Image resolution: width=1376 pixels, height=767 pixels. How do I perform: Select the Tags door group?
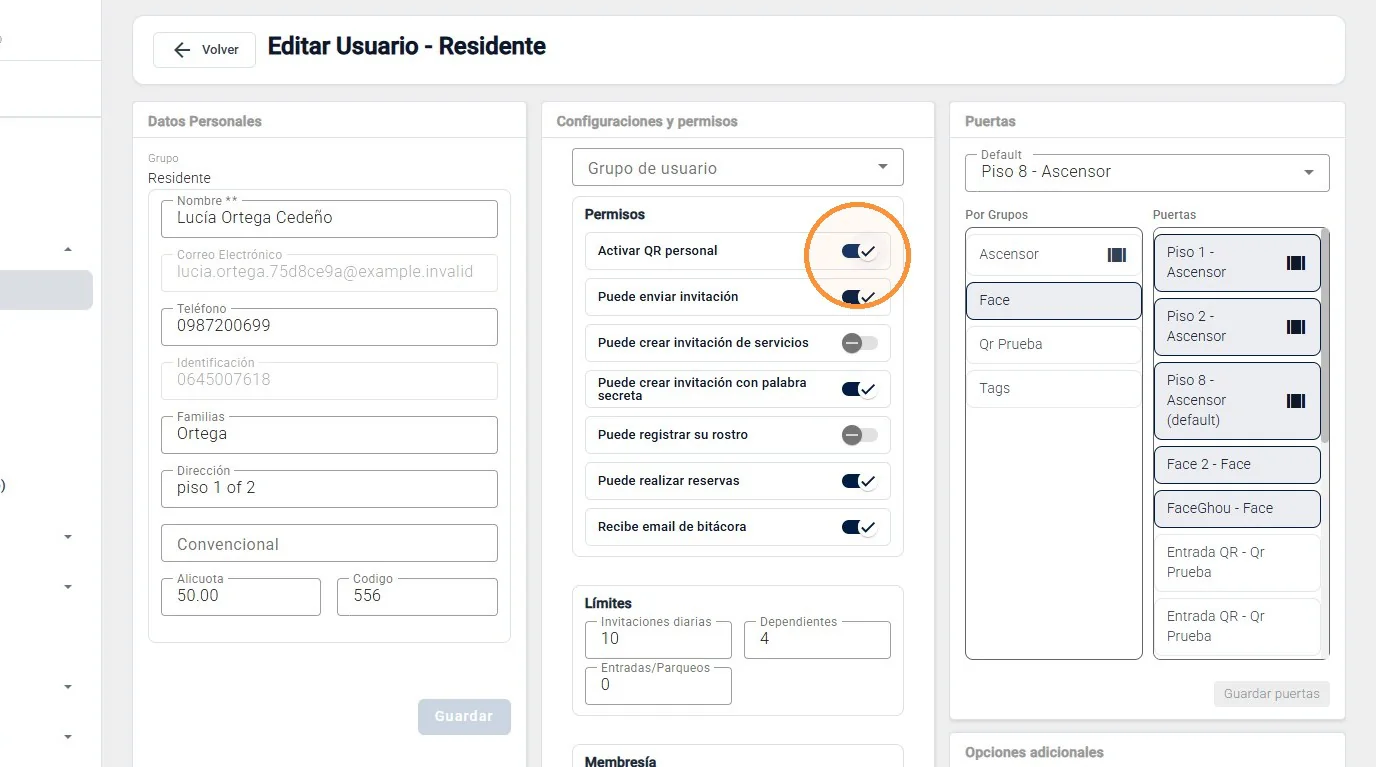tap(1054, 388)
